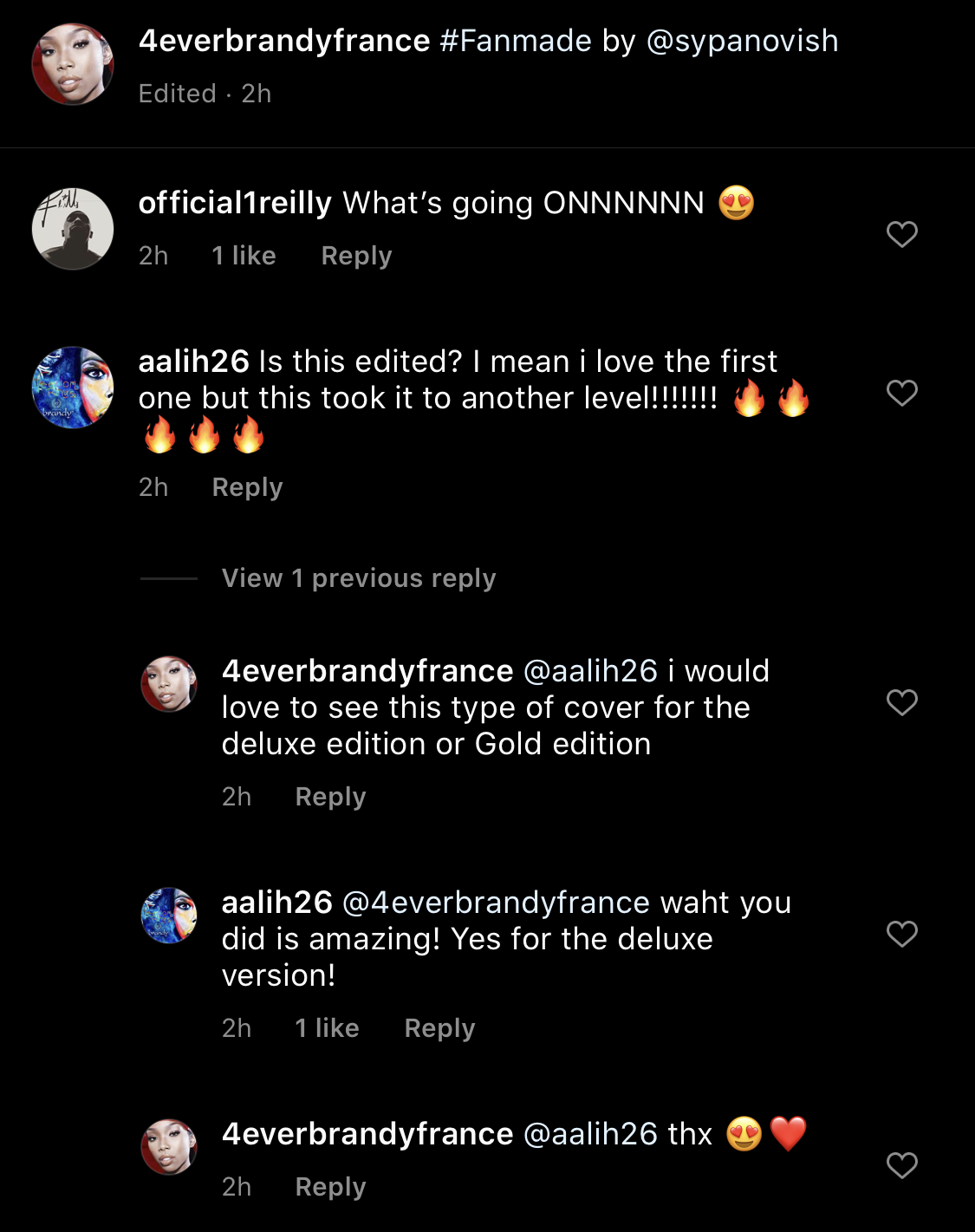Heart aalih26's "Yes for the deluxe version" reply
Image resolution: width=975 pixels, height=1232 pixels.
tap(901, 934)
